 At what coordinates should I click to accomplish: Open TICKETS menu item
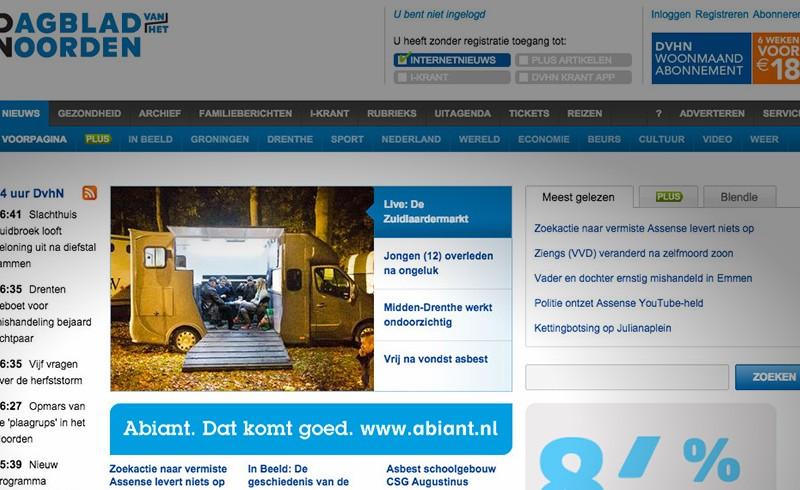pos(529,113)
